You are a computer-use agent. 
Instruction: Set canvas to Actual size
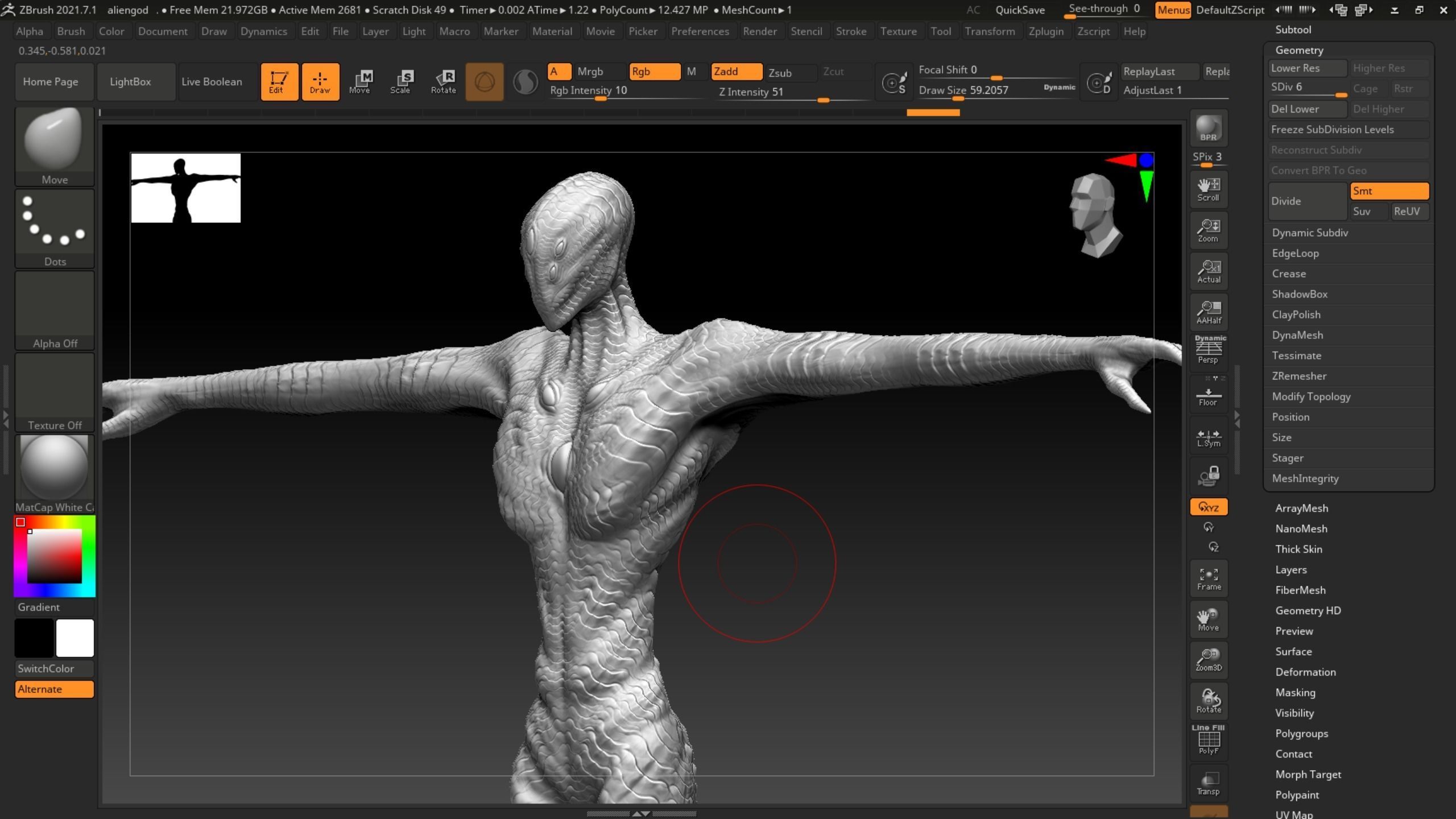click(1209, 271)
